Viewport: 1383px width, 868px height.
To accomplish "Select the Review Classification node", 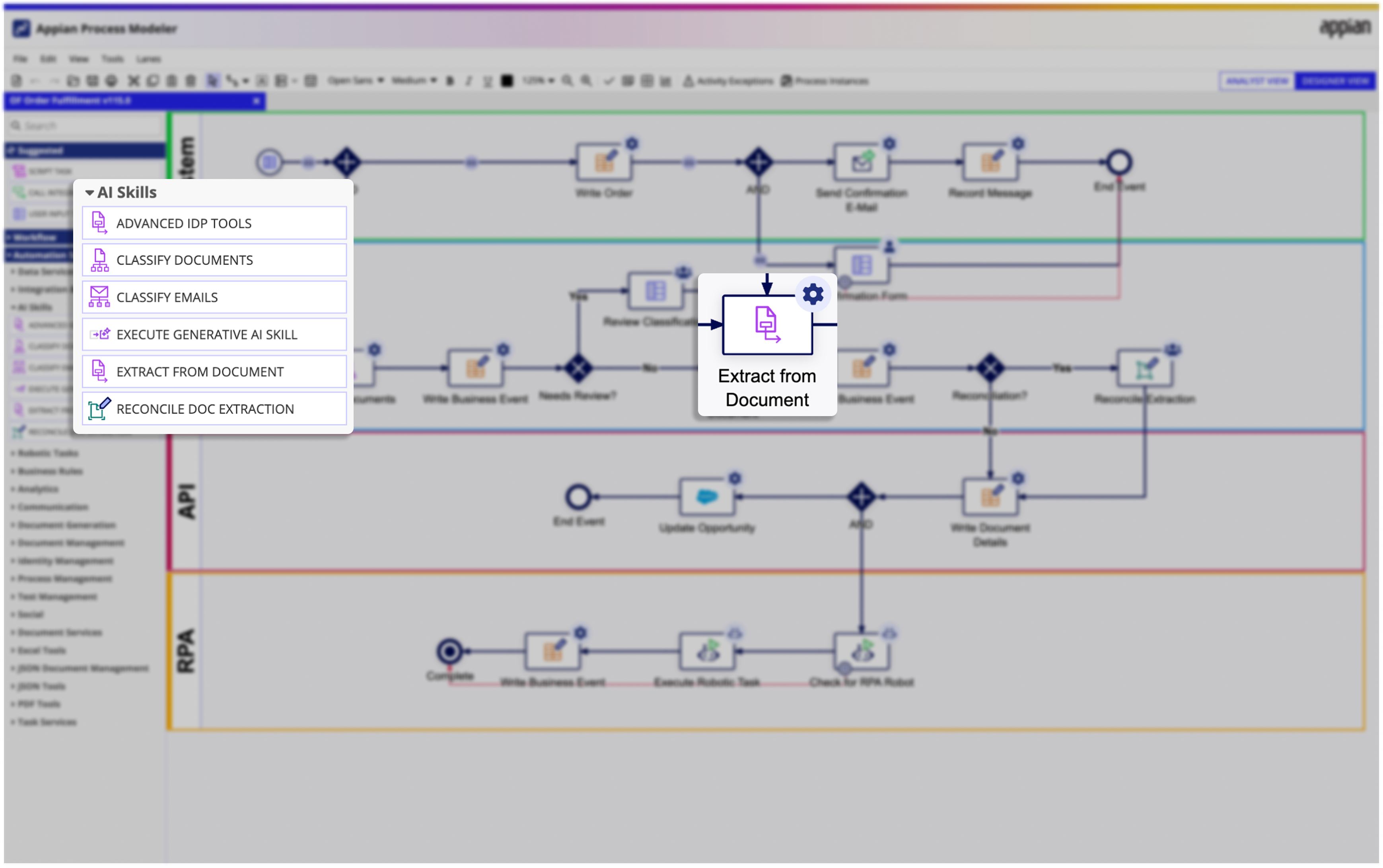I will [x=656, y=291].
